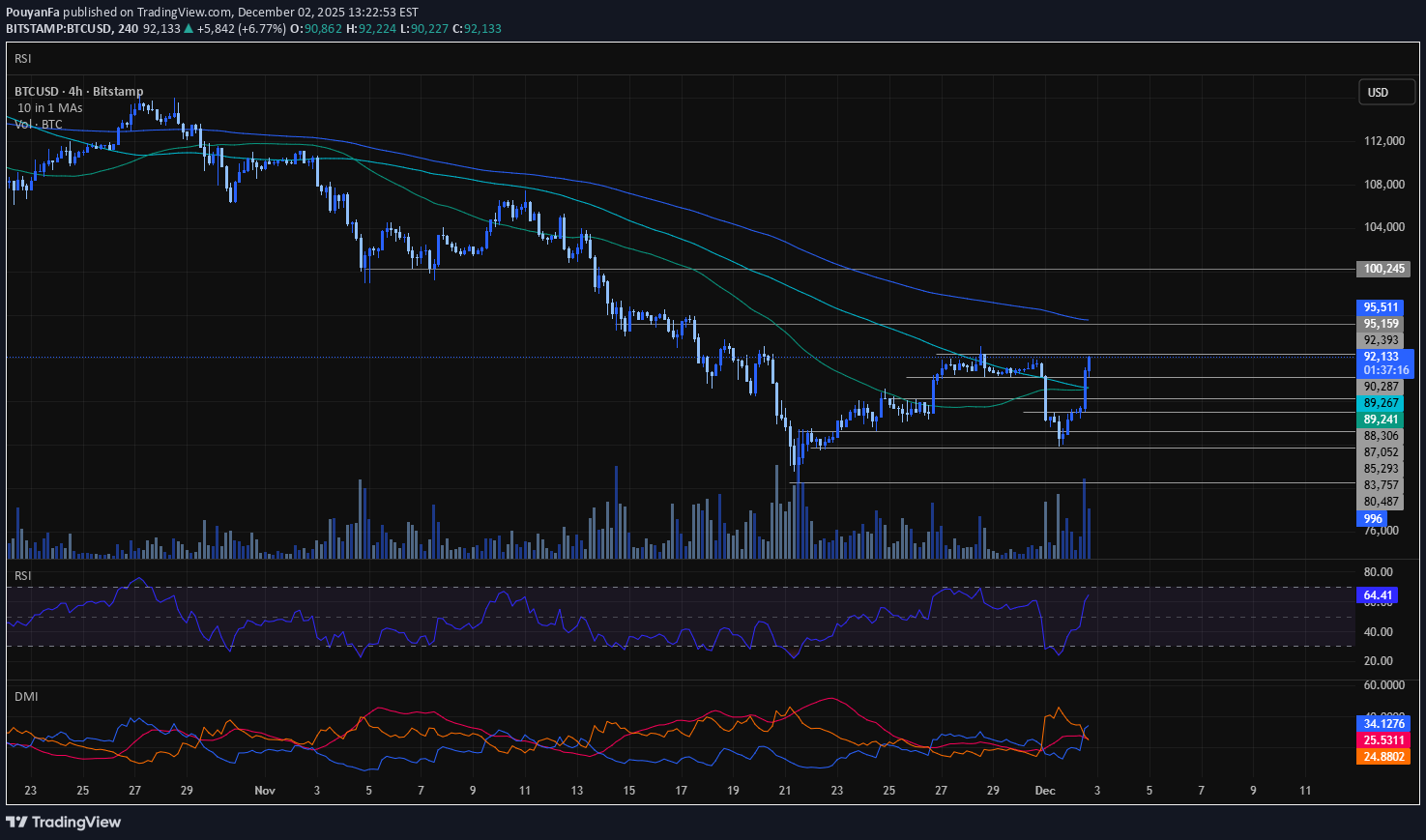Click the current price label 92,133
This screenshot has width=1426, height=840.
pyautogui.click(x=1382, y=357)
